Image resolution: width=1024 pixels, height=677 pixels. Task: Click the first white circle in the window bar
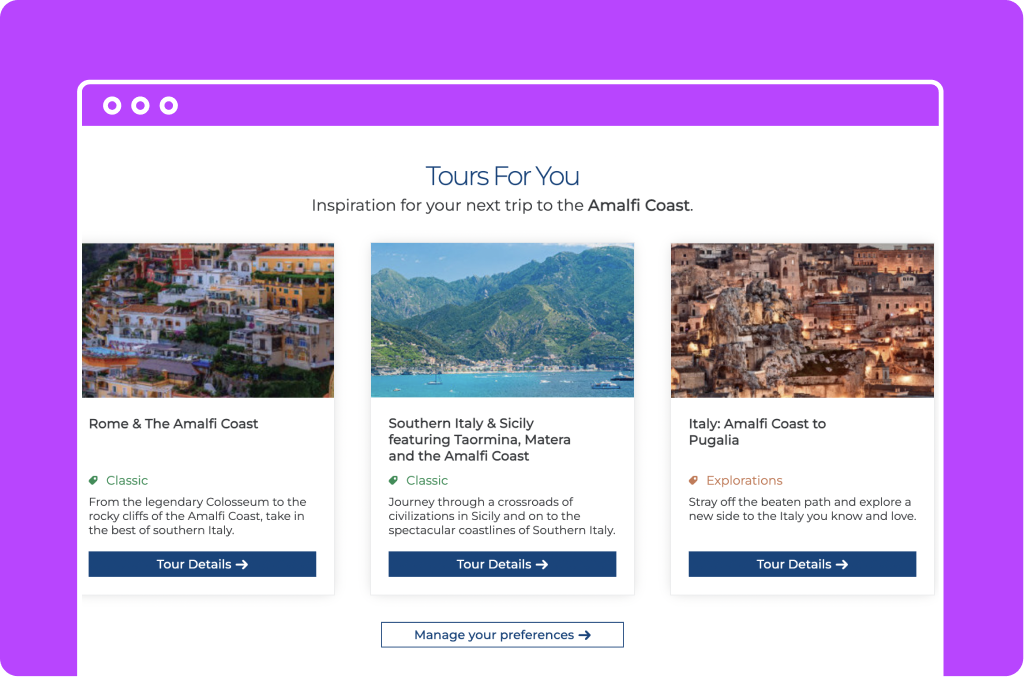coord(112,105)
